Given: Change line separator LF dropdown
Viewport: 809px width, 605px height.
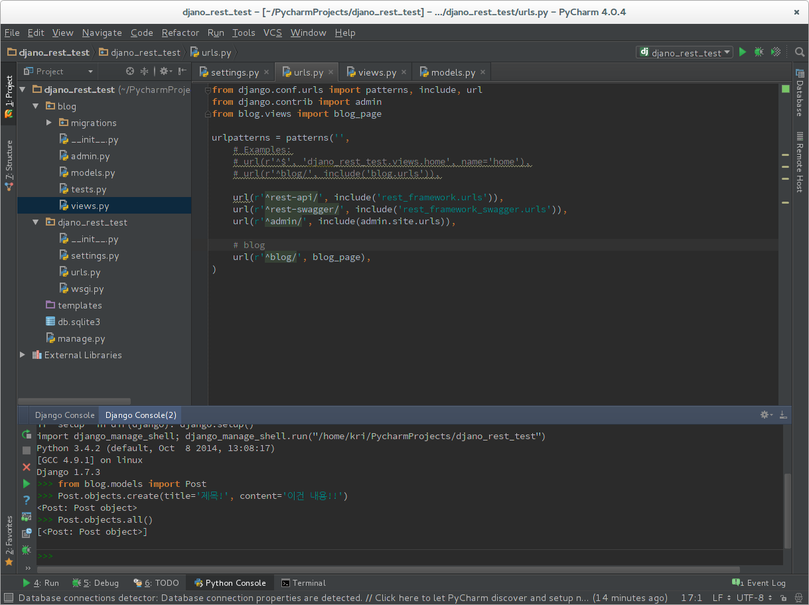Looking at the screenshot, I should (x=721, y=598).
